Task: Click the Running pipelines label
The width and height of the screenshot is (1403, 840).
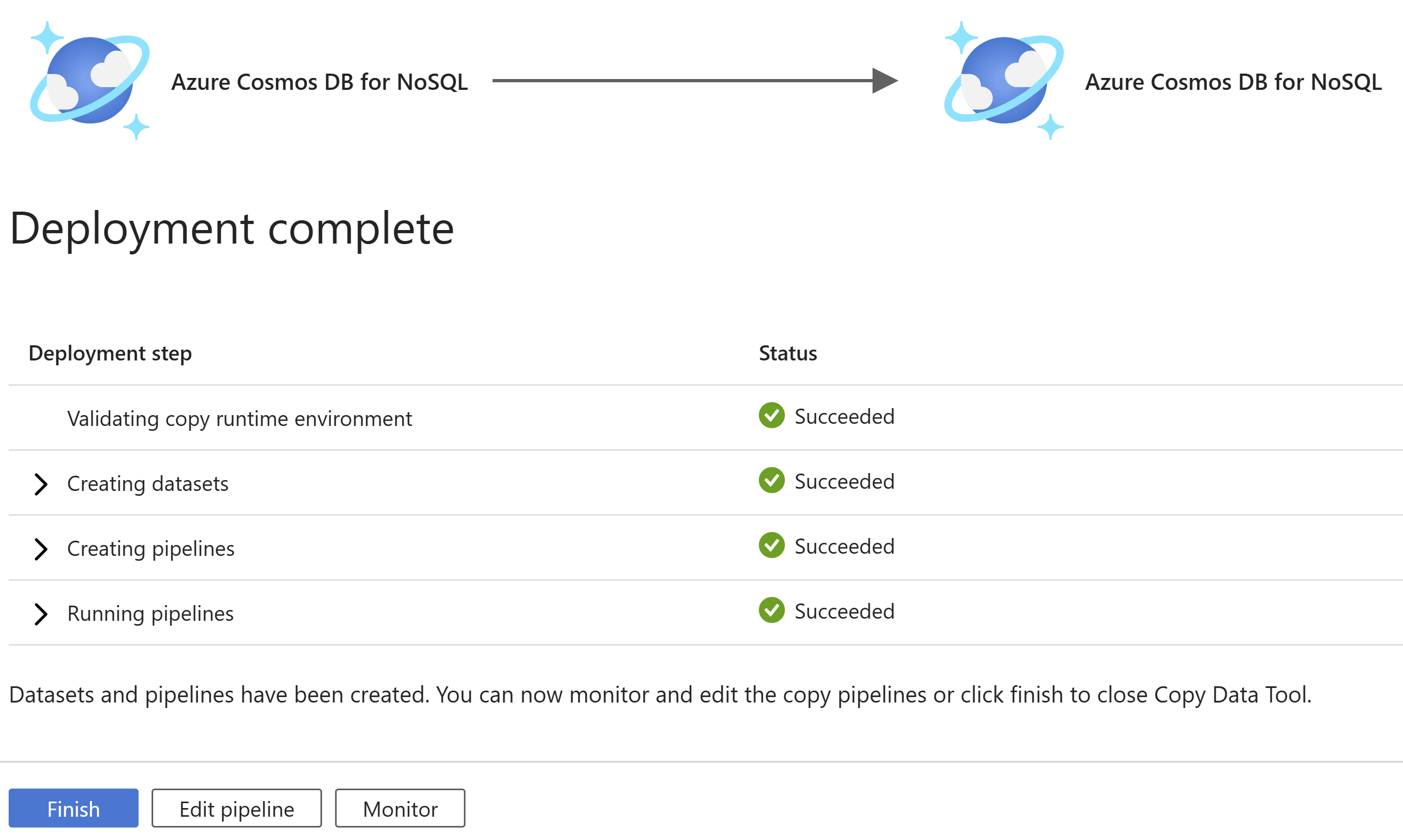Action: [150, 614]
